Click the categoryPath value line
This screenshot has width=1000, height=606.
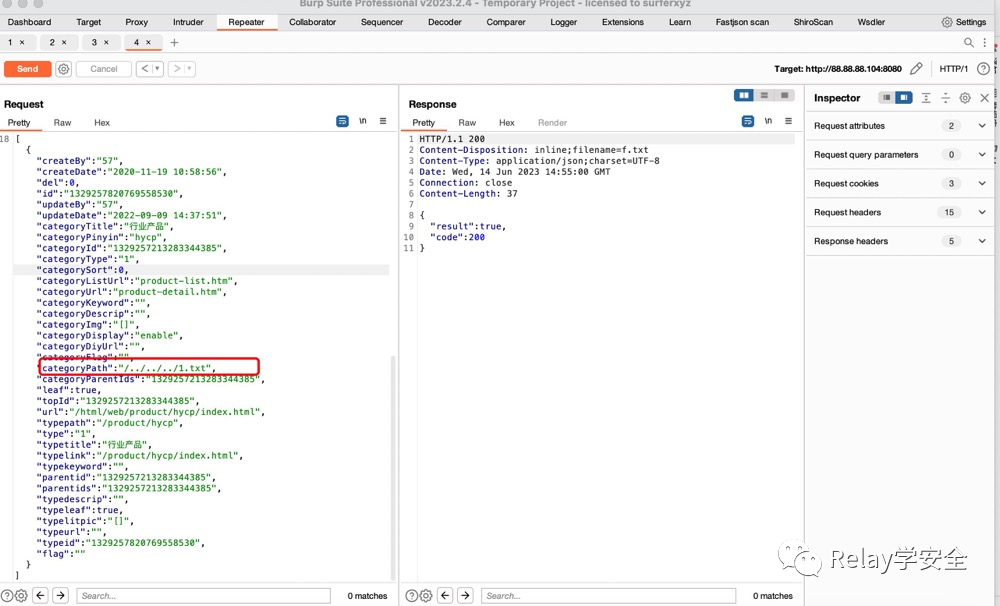[x=128, y=368]
